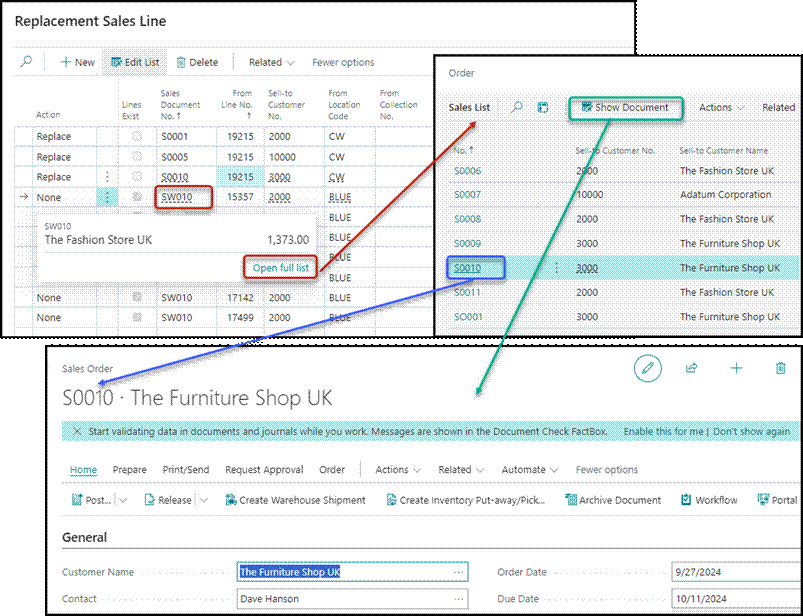This screenshot has height=616, width=803.
Task: Open the Actions dropdown in Sales List
Action: pos(721,107)
